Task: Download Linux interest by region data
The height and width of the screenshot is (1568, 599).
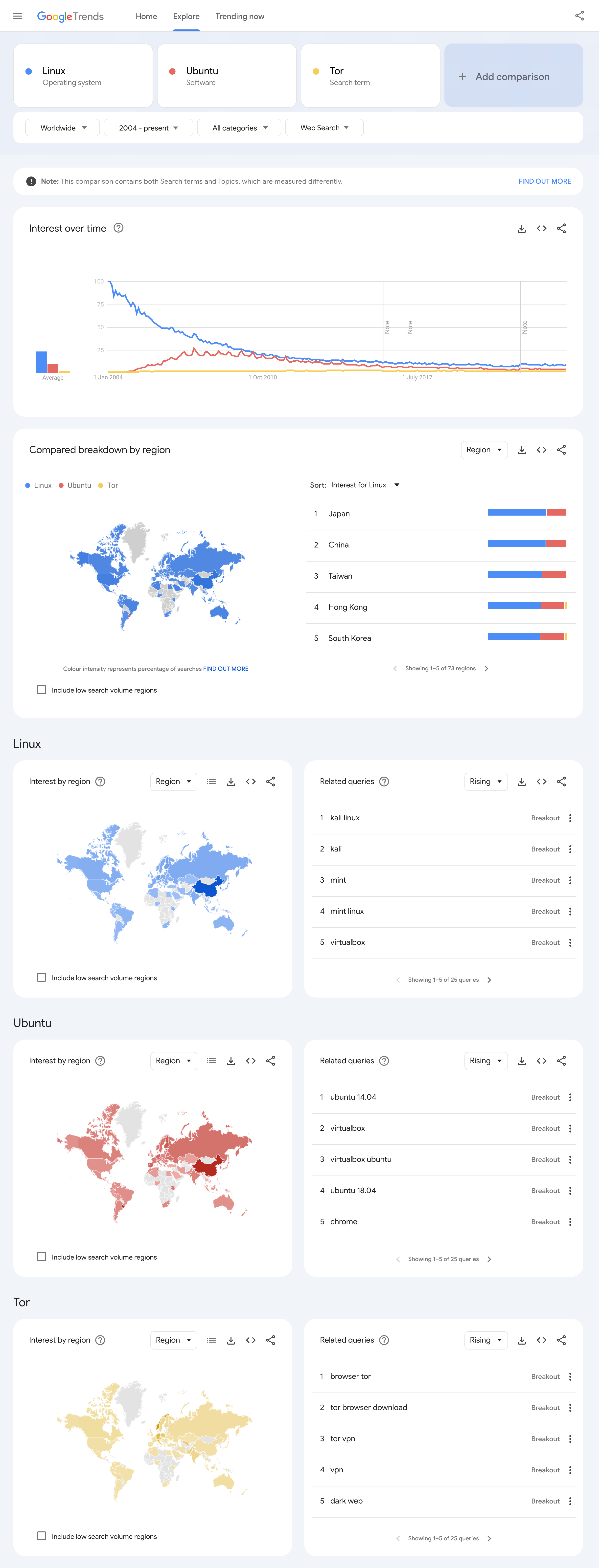Action: (231, 782)
